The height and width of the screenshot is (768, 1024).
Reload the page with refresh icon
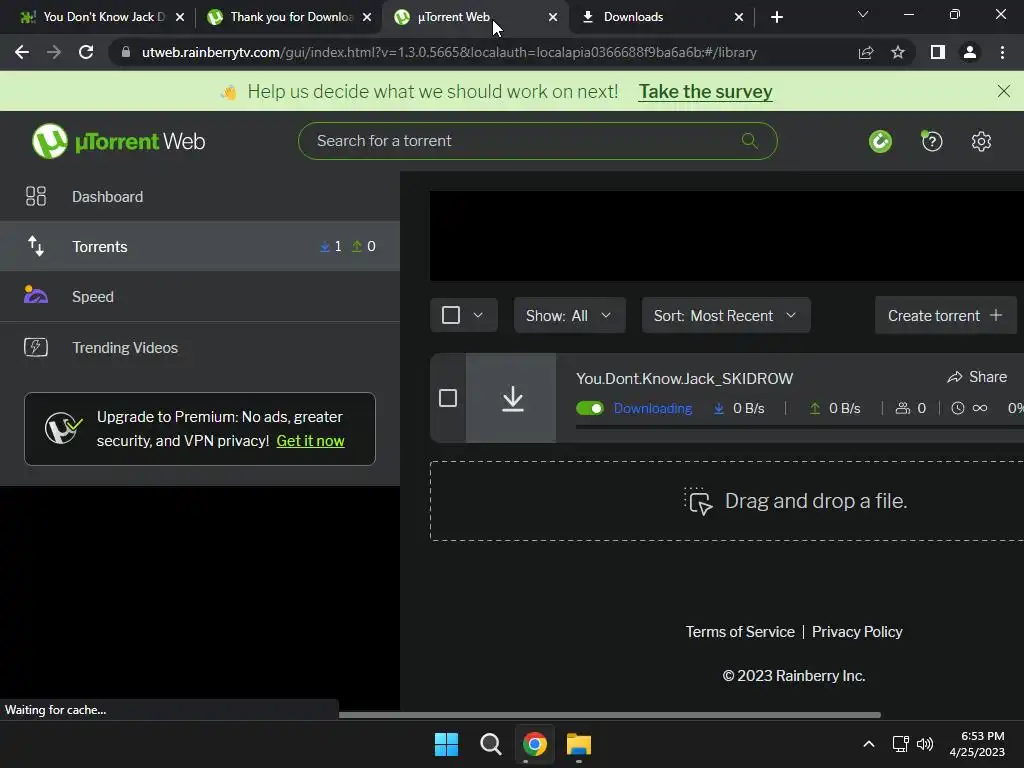(86, 52)
